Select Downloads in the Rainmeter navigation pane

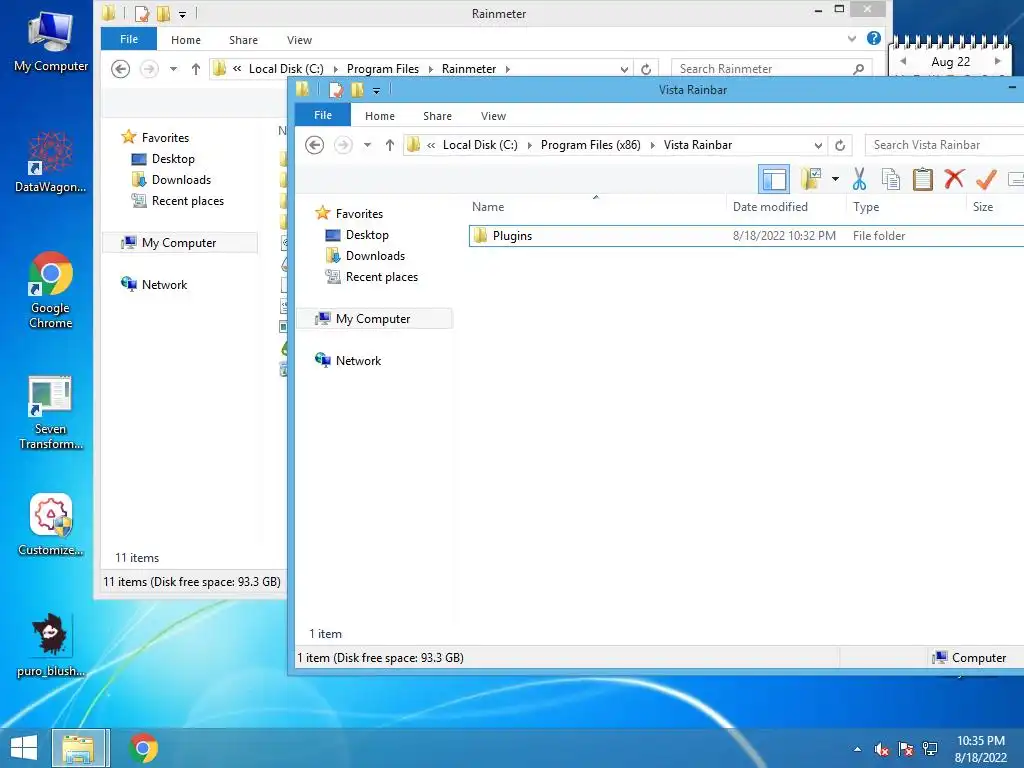(x=182, y=180)
